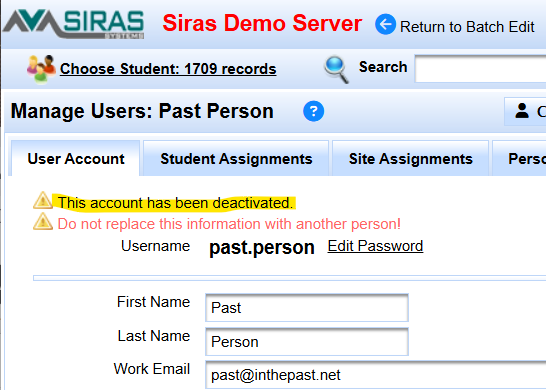Screen dimensions: 546x390
Task: Select the username text past.person
Action: 262,248
